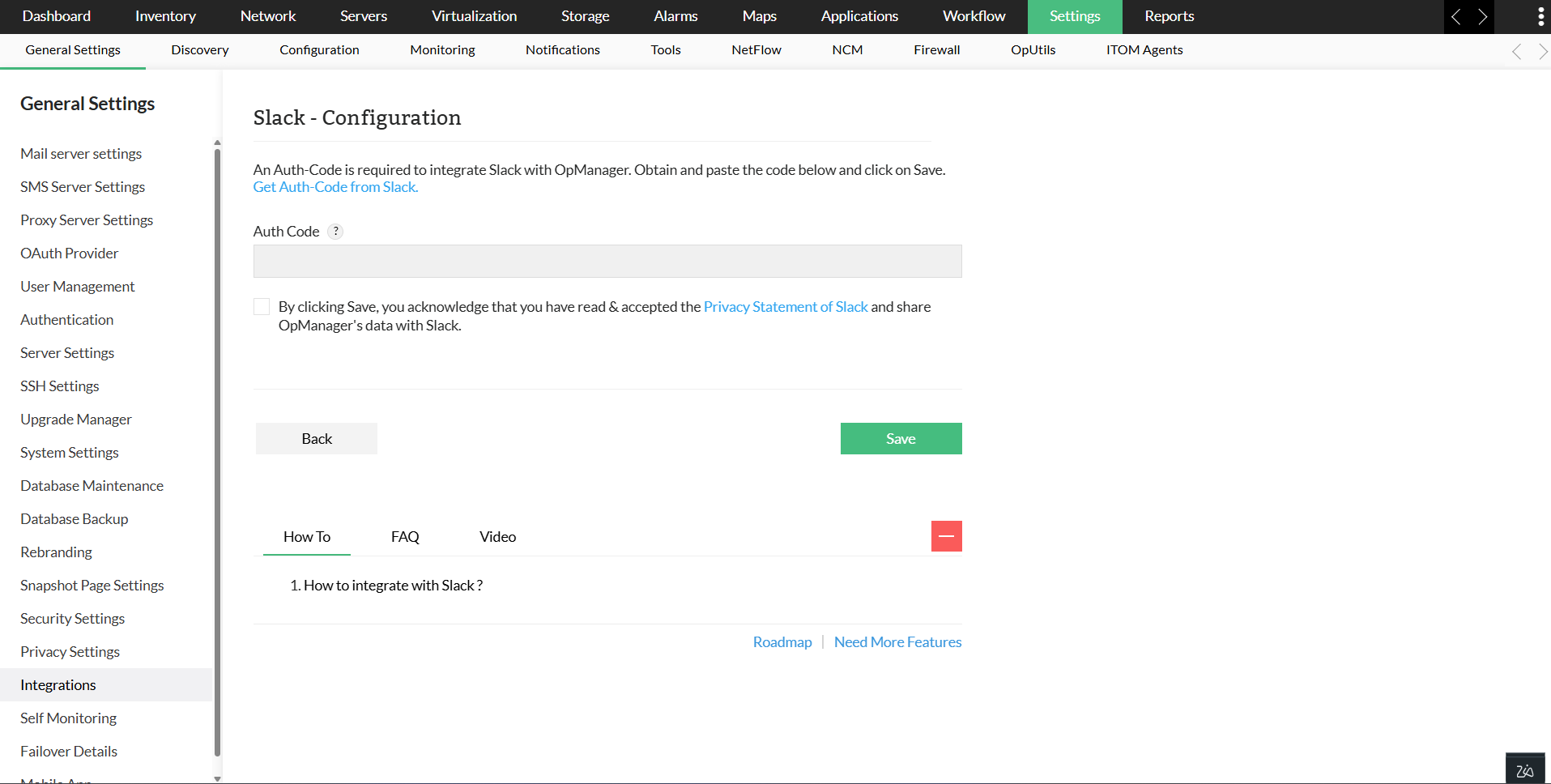Switch to the FAQ tab
The image size is (1551, 784).
pos(405,537)
